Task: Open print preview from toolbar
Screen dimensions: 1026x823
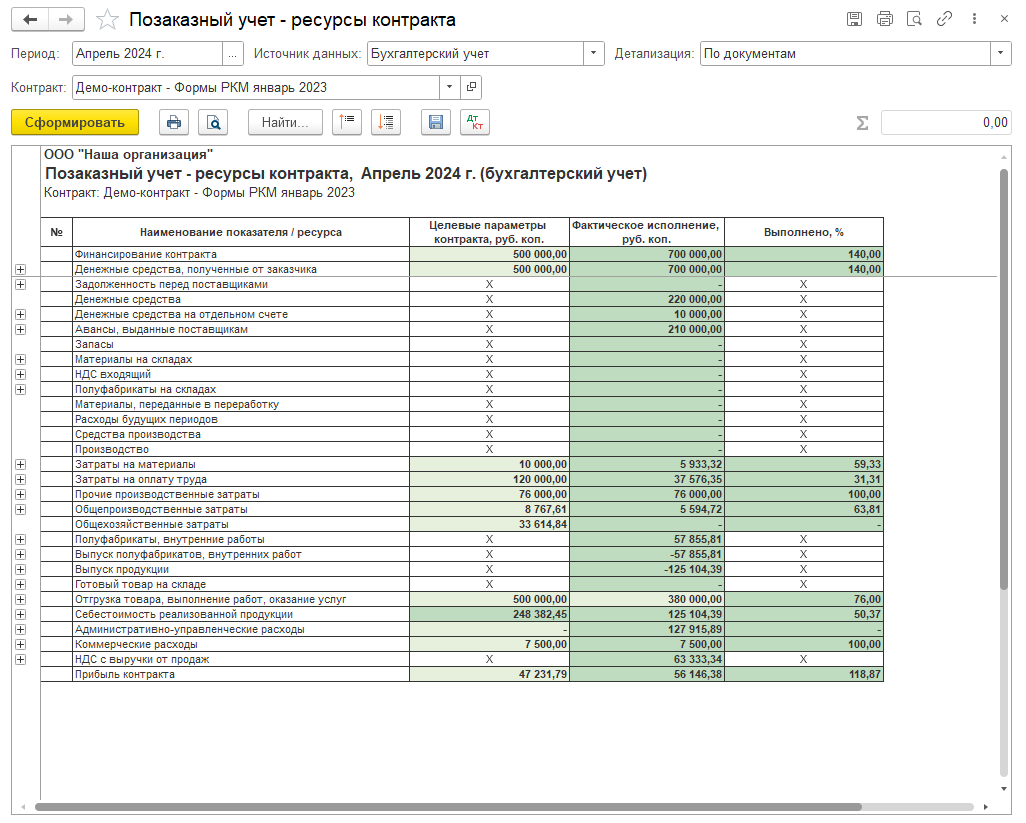Action: (x=213, y=122)
